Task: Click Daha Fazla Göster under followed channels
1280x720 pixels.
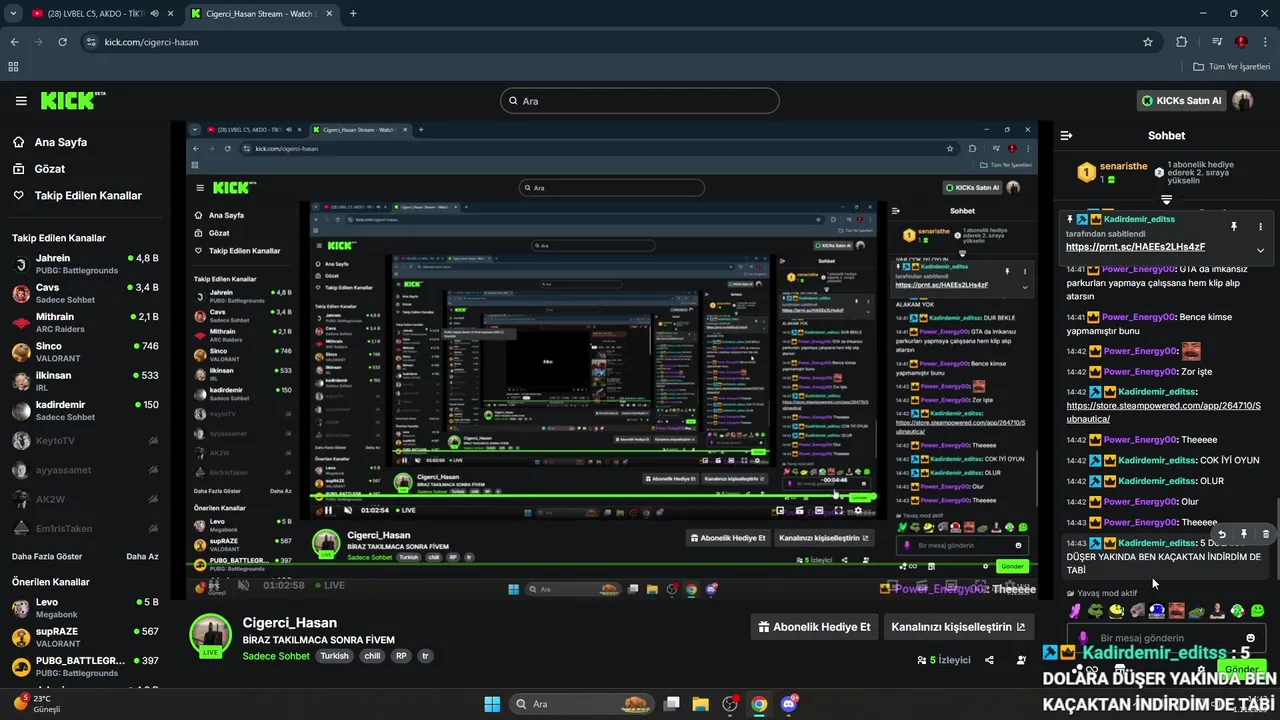Action: 47,556
